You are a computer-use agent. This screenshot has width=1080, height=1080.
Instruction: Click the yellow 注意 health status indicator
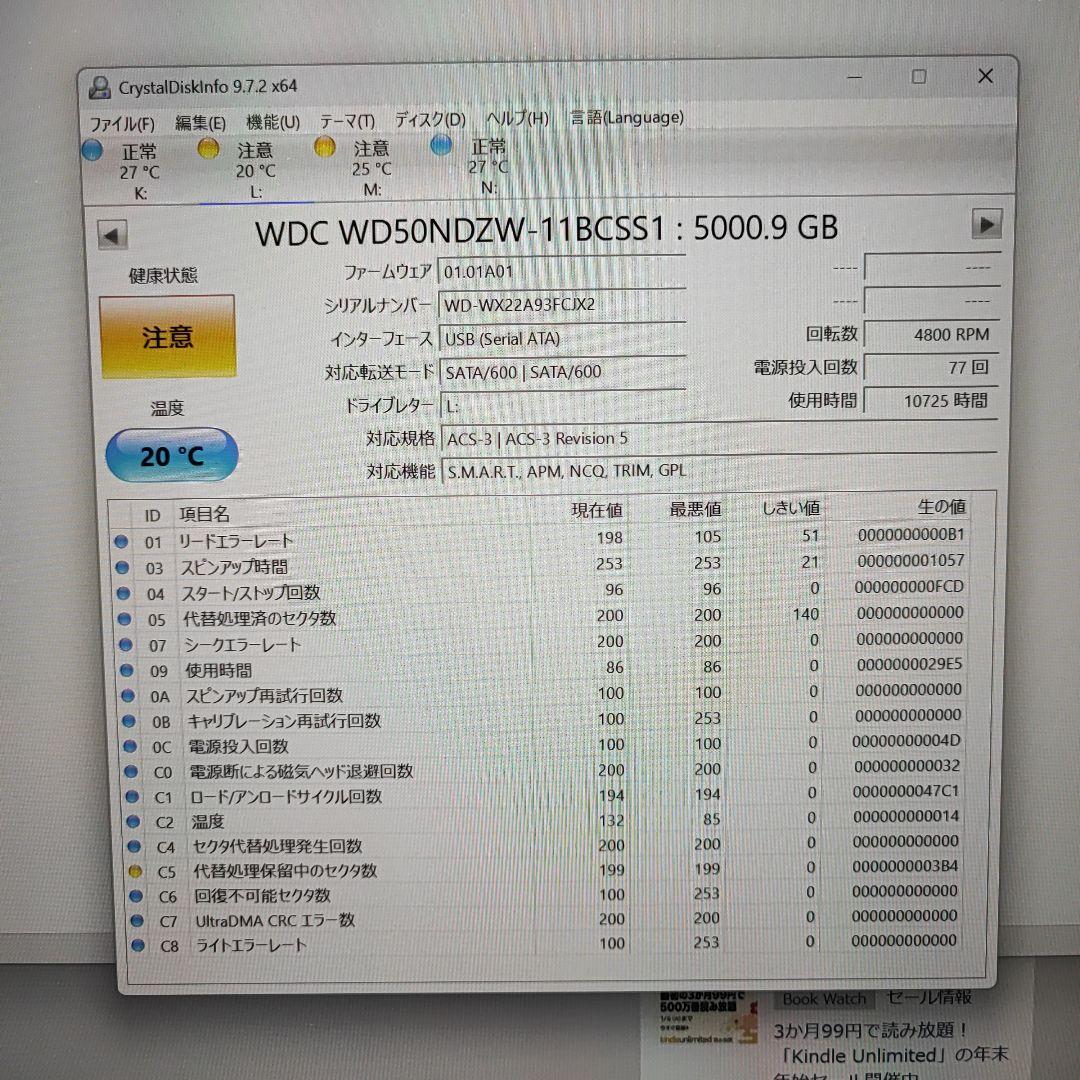click(x=168, y=336)
